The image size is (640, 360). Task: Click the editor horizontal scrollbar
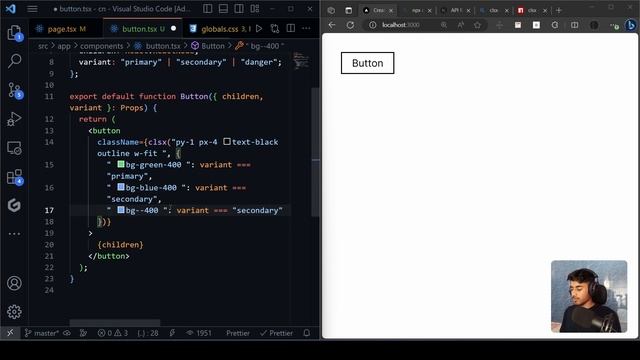115,322
